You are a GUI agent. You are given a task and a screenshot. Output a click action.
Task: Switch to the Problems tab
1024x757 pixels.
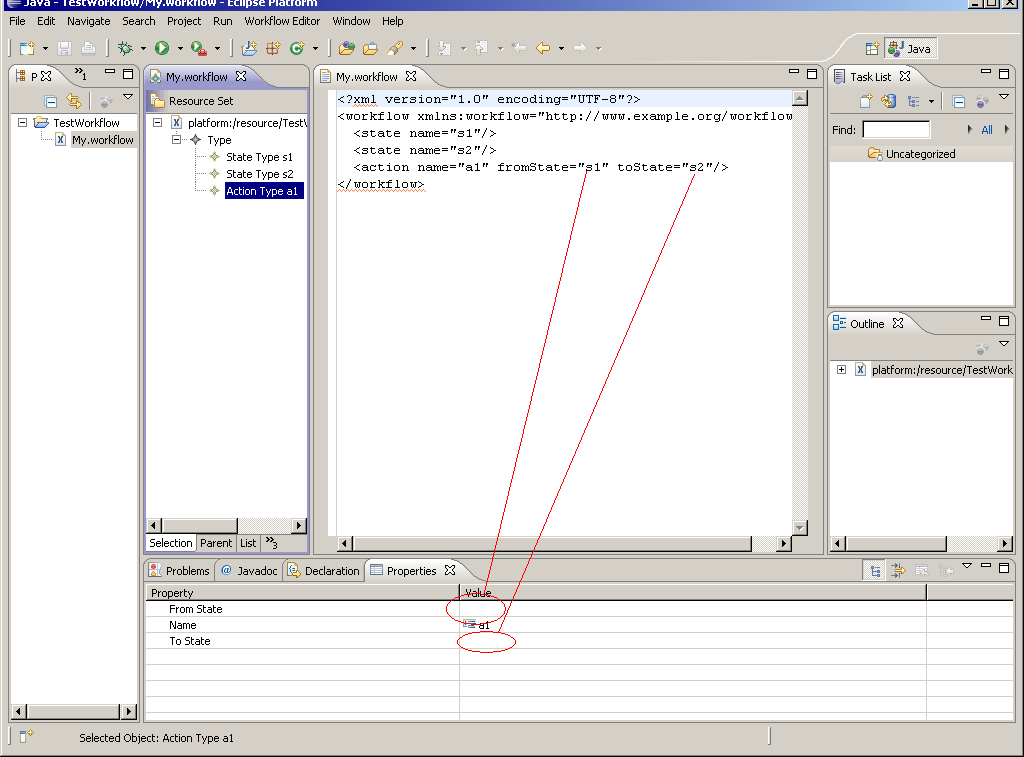(179, 571)
